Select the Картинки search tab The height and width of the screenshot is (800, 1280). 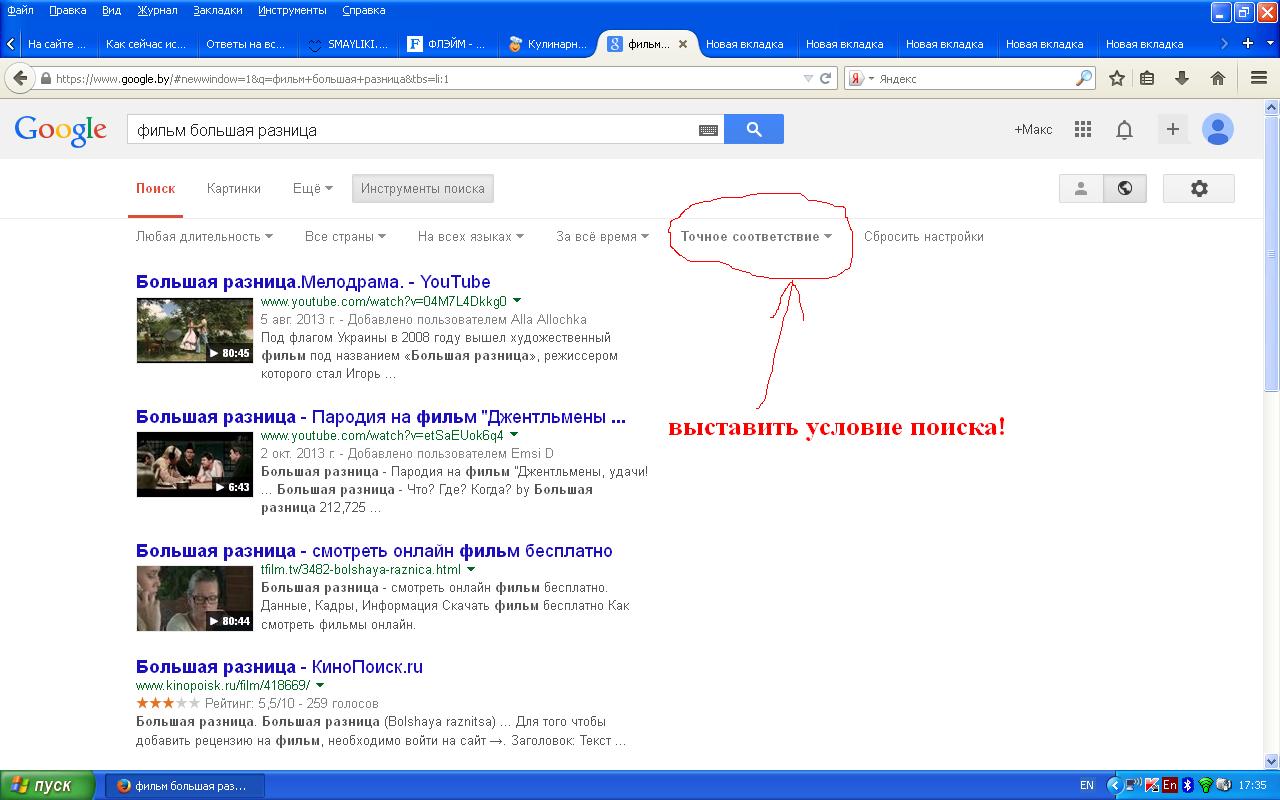click(x=234, y=188)
